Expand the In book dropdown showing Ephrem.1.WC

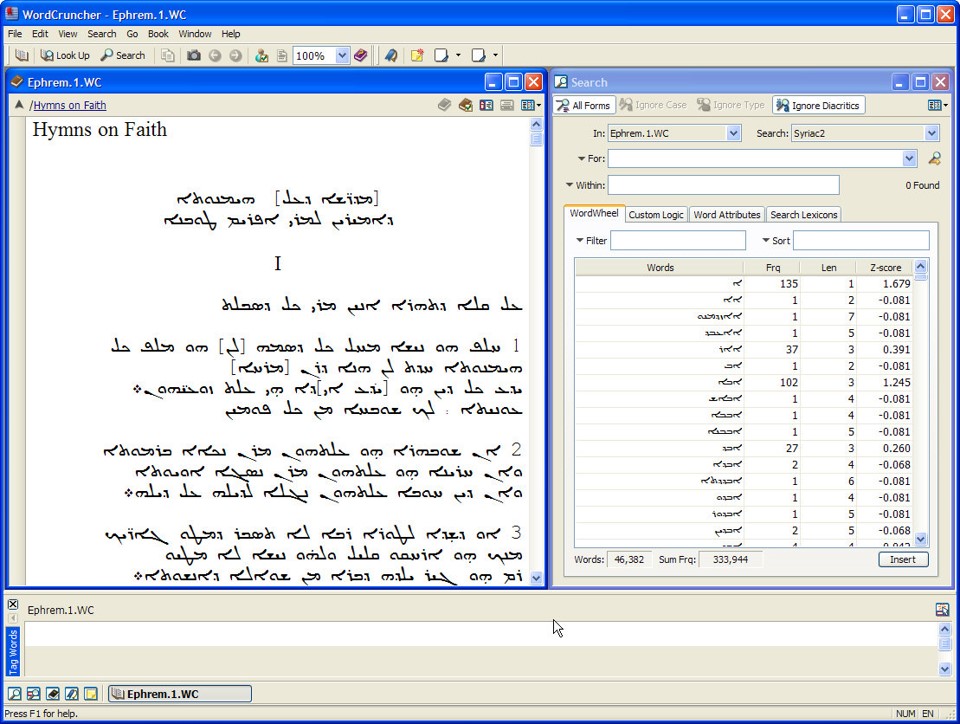tap(733, 133)
